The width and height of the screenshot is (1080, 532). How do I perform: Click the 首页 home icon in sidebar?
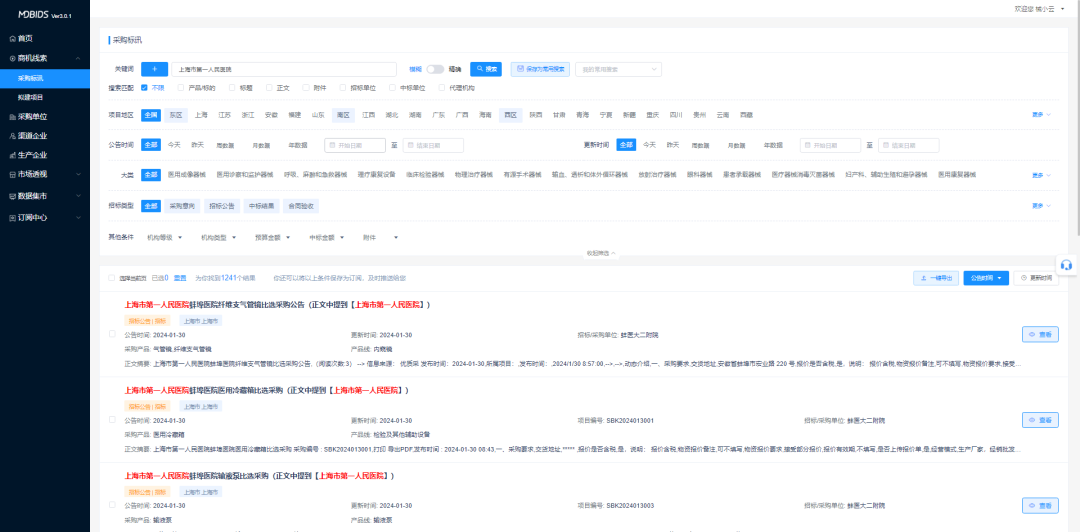point(12,39)
